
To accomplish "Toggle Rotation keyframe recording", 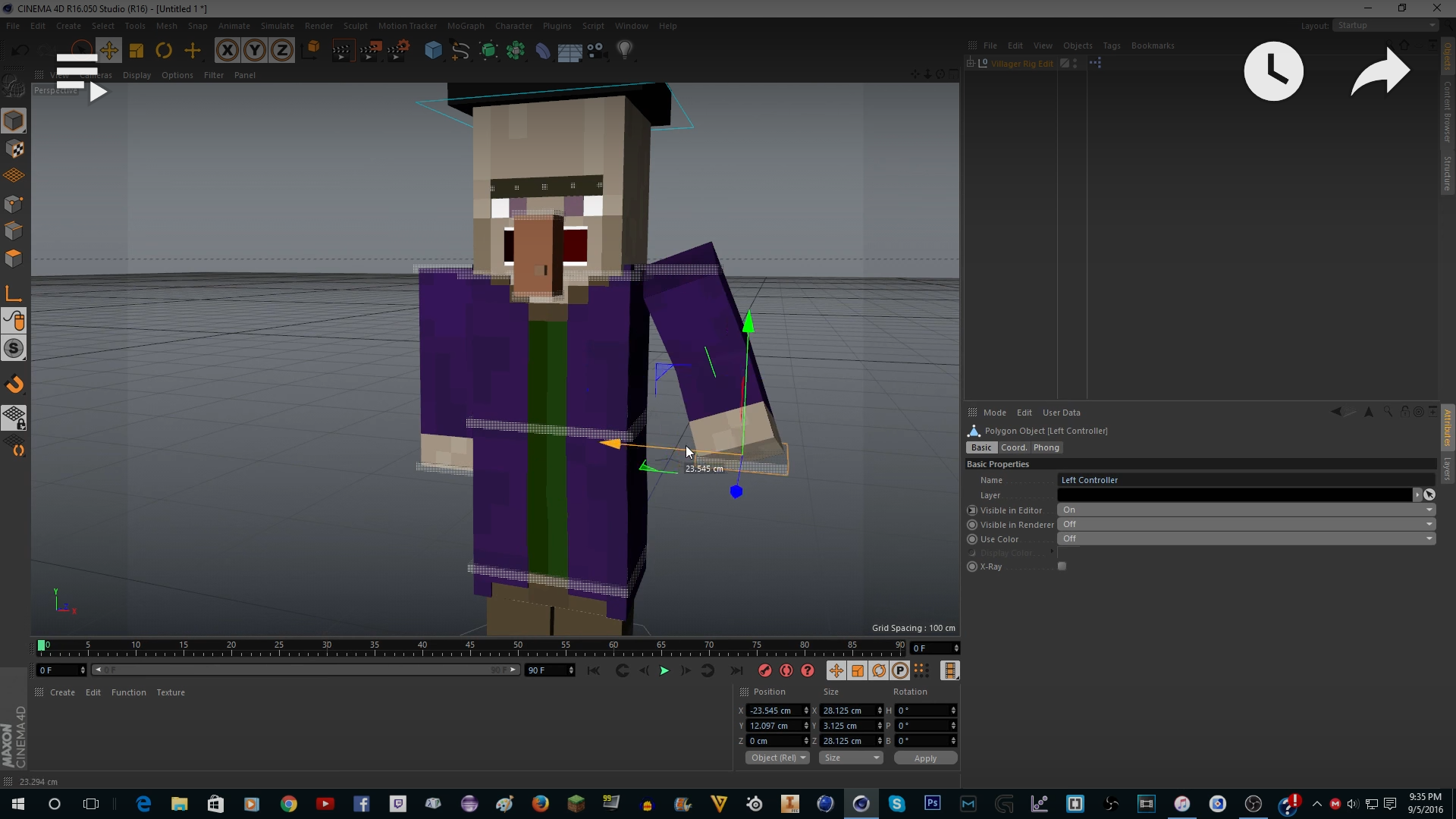I will click(878, 670).
